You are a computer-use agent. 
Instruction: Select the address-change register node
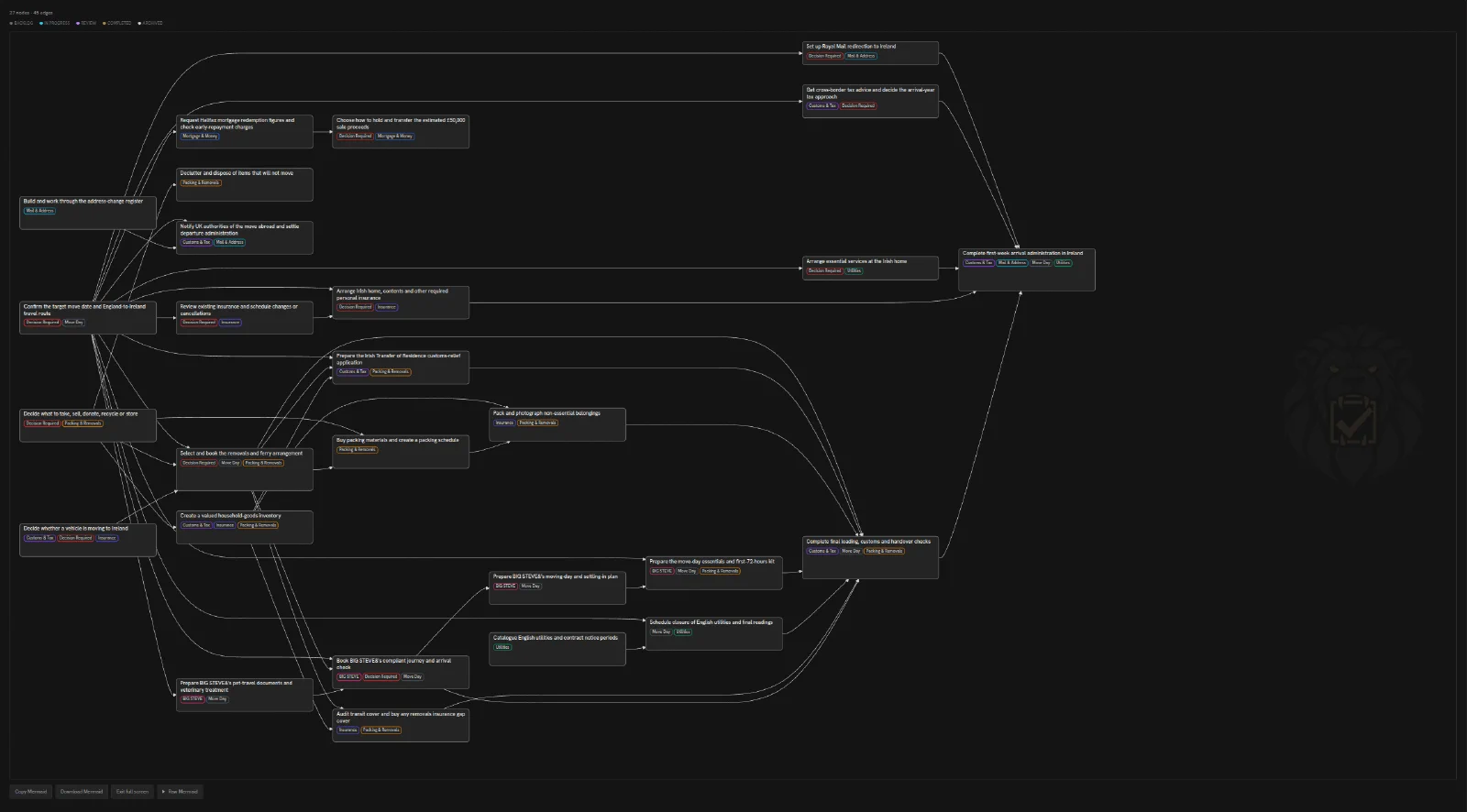[88, 213]
